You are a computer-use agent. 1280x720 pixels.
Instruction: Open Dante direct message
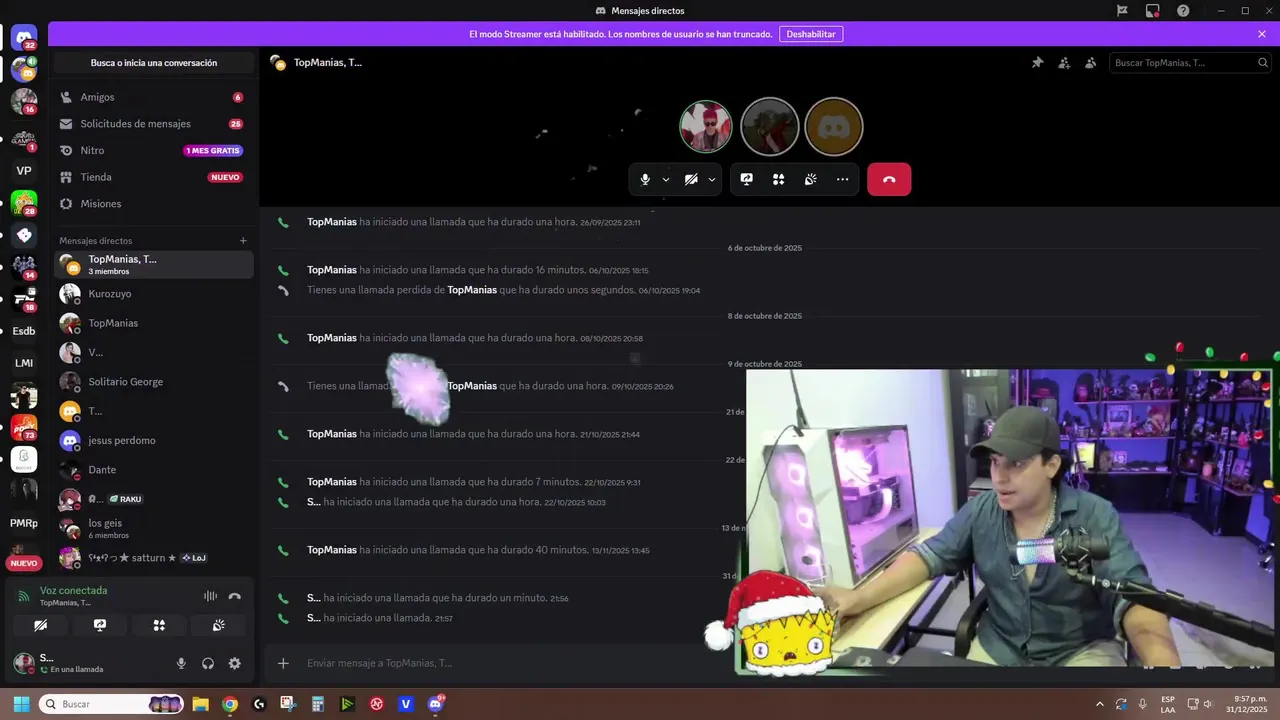point(153,470)
